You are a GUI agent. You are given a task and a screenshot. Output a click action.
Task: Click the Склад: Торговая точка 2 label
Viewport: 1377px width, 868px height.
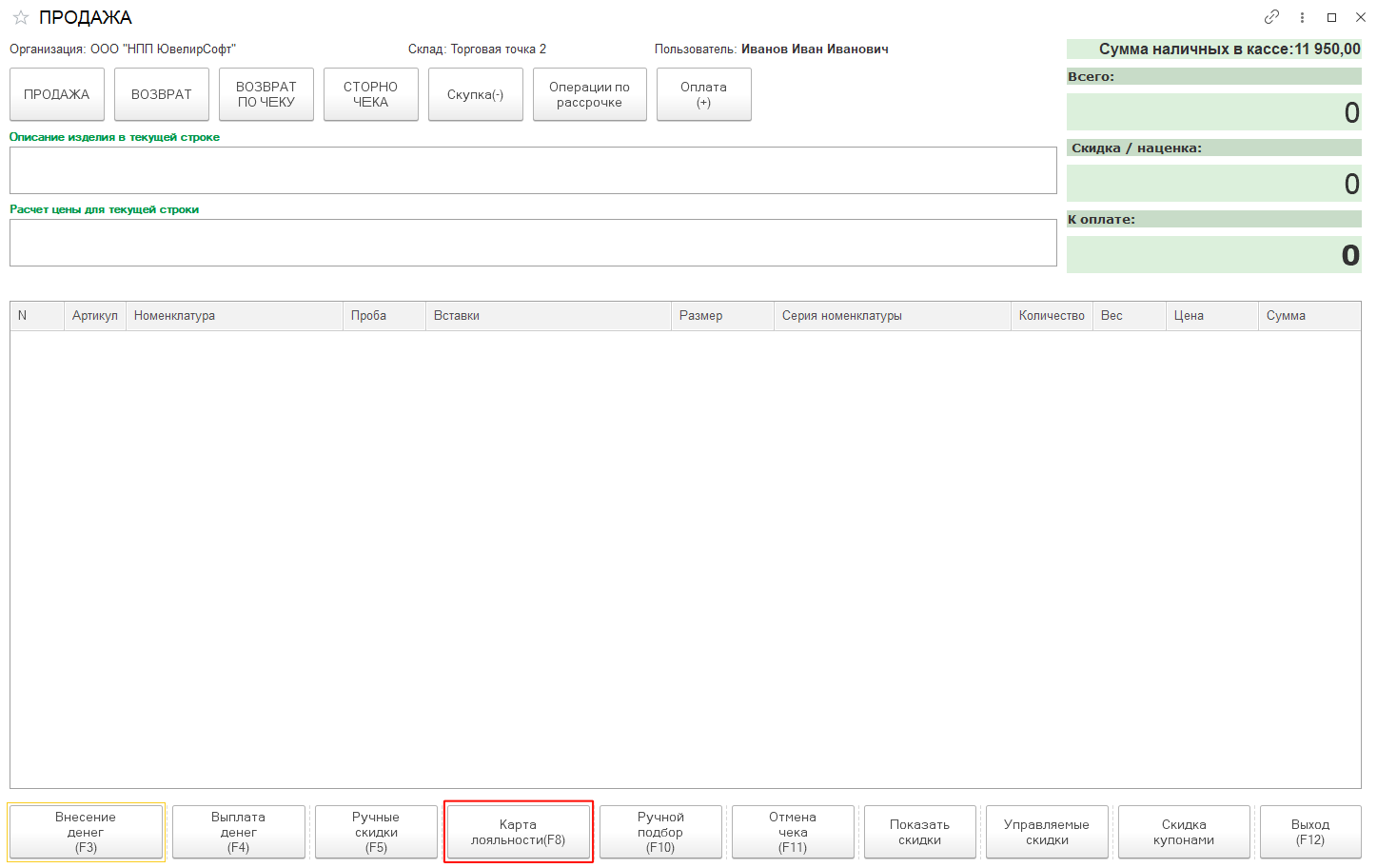pos(478,49)
